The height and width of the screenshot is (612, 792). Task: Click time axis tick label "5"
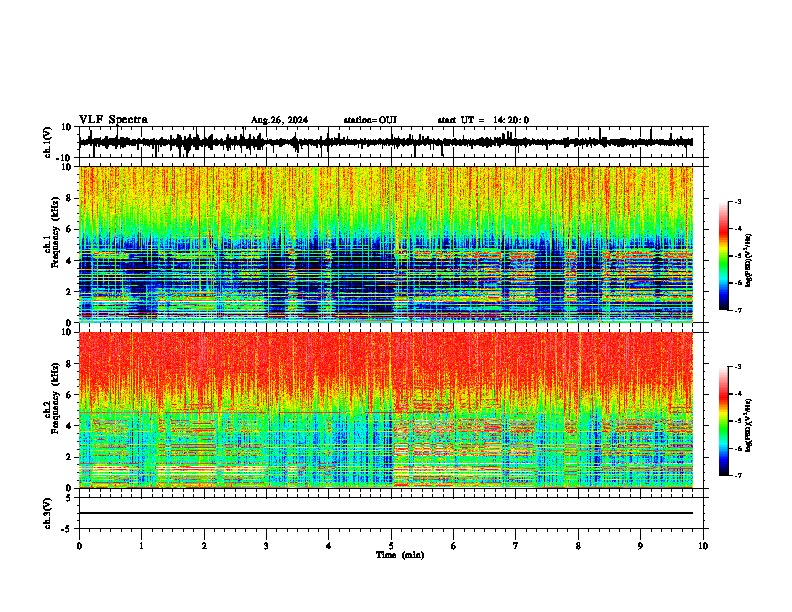click(391, 546)
